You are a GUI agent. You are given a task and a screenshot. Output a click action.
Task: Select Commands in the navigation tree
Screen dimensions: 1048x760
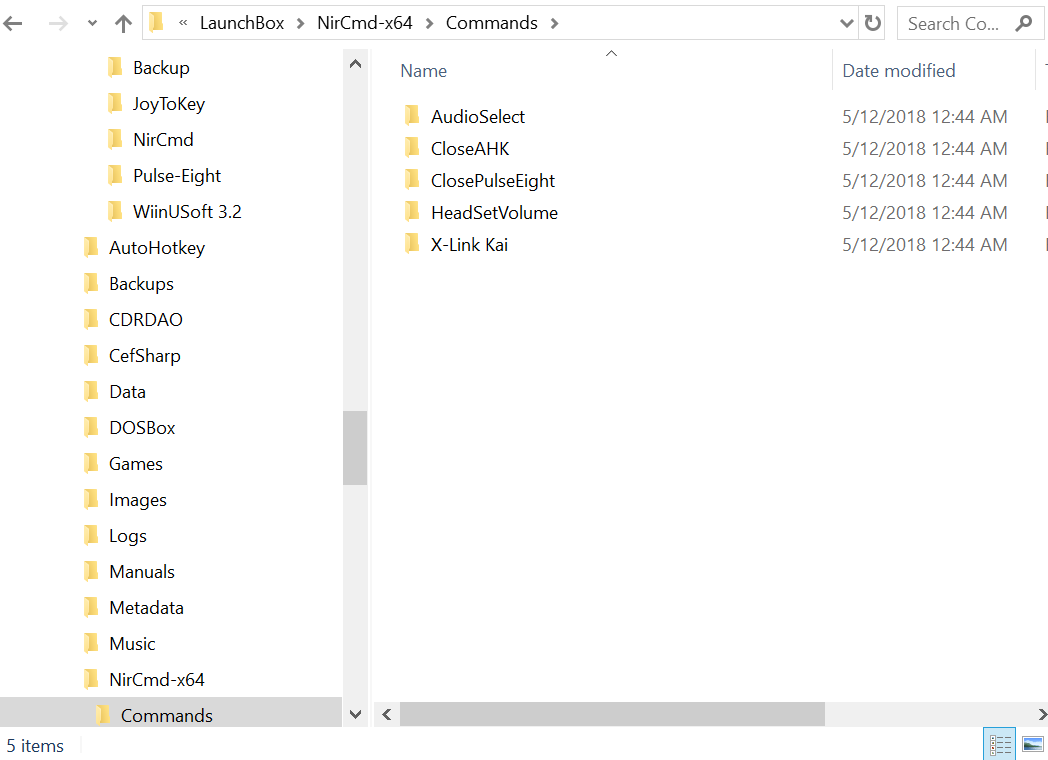tap(166, 717)
